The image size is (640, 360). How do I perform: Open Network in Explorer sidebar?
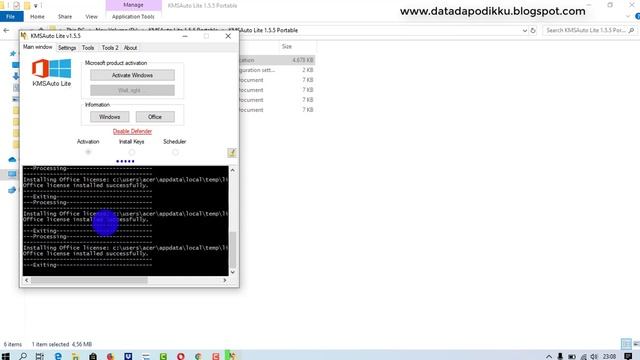[x=12, y=190]
